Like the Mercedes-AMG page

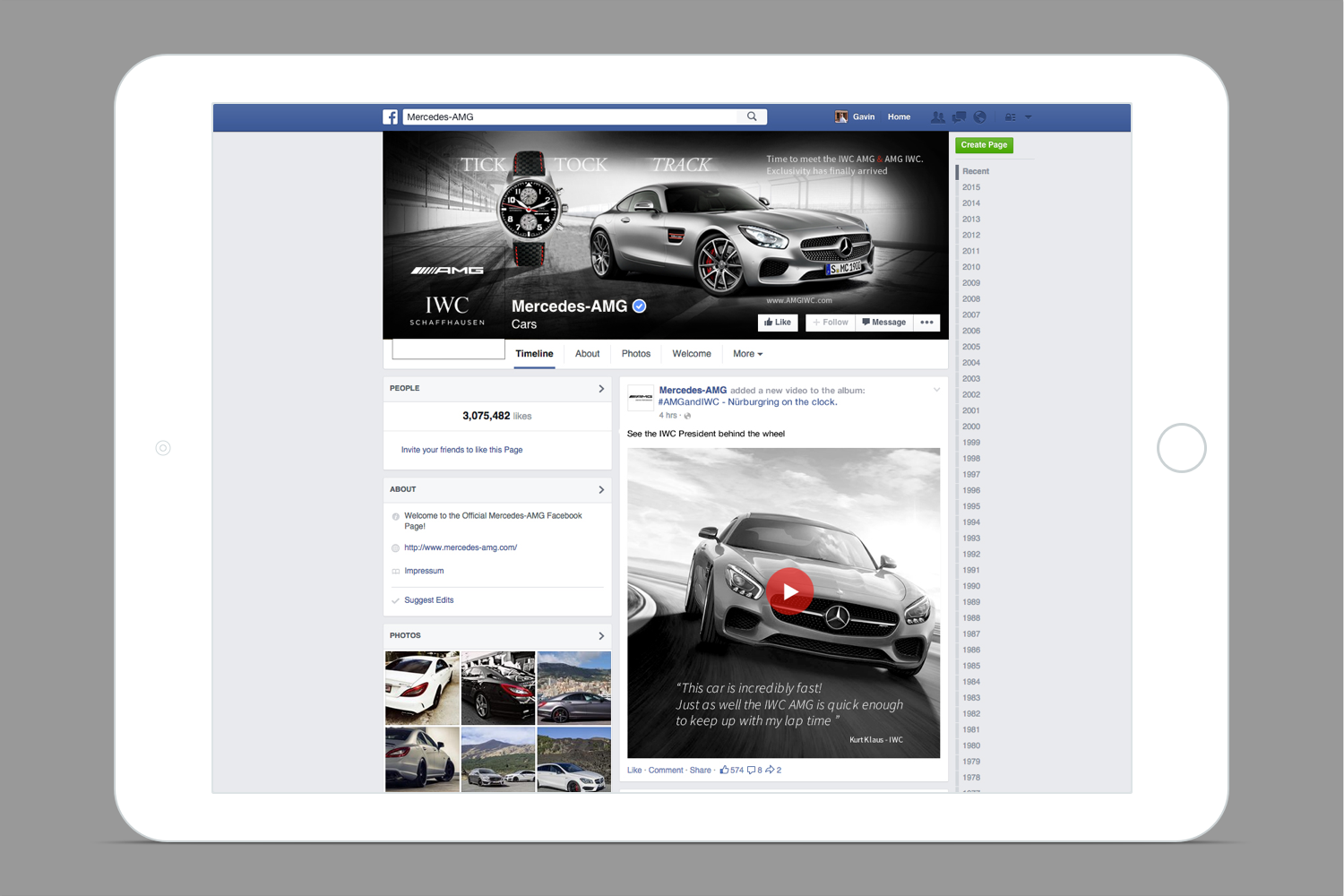(778, 323)
